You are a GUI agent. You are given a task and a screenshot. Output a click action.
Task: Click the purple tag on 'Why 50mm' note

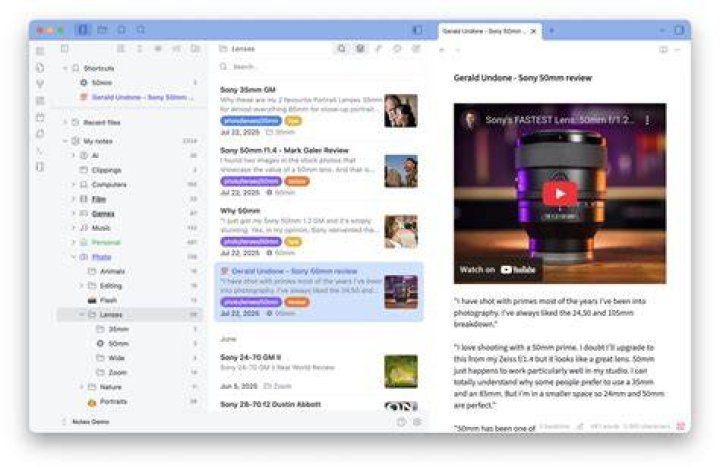coord(251,241)
